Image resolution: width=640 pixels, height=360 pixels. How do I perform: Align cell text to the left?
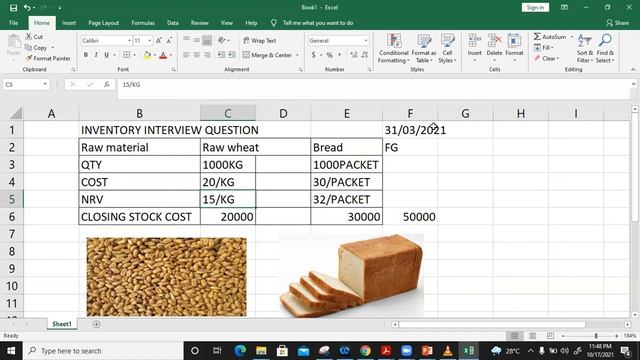(x=186, y=55)
